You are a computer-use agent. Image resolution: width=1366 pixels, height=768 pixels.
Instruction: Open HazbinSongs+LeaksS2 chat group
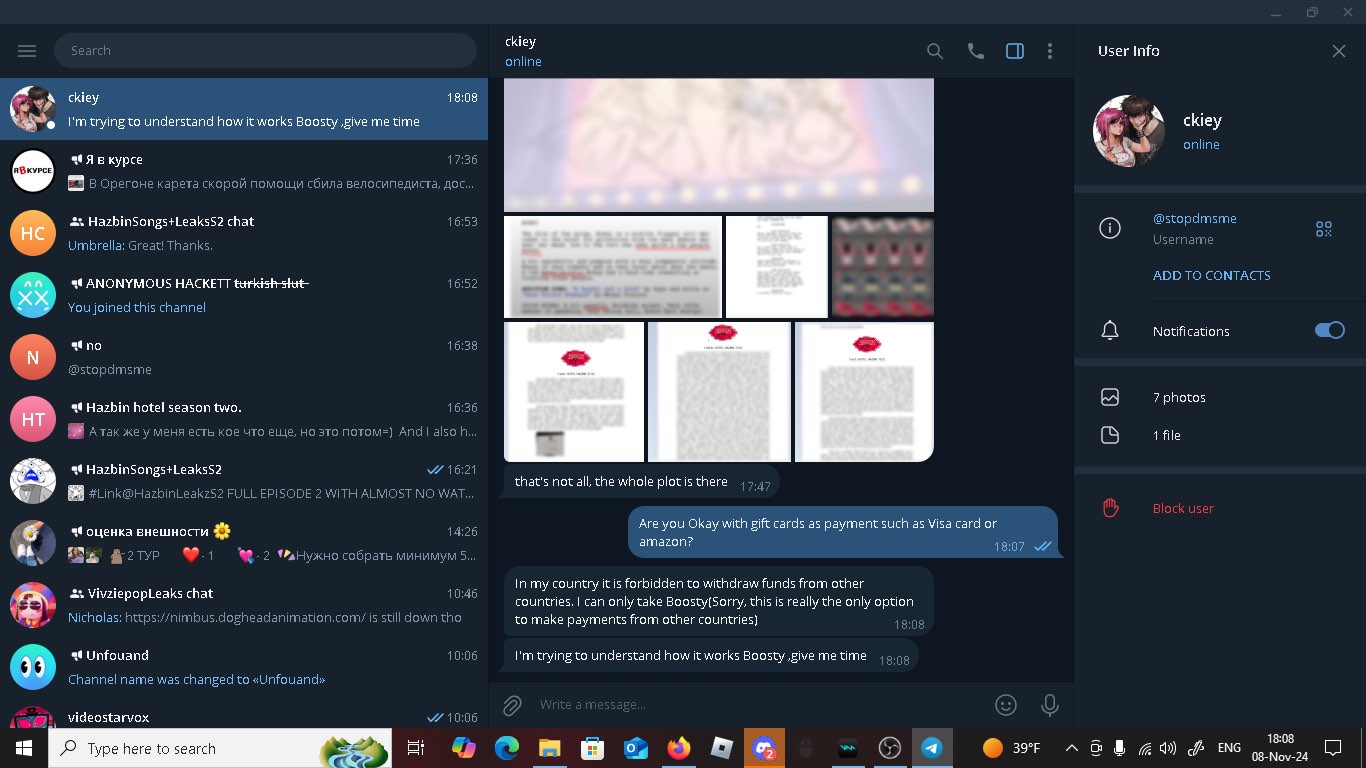click(x=244, y=233)
